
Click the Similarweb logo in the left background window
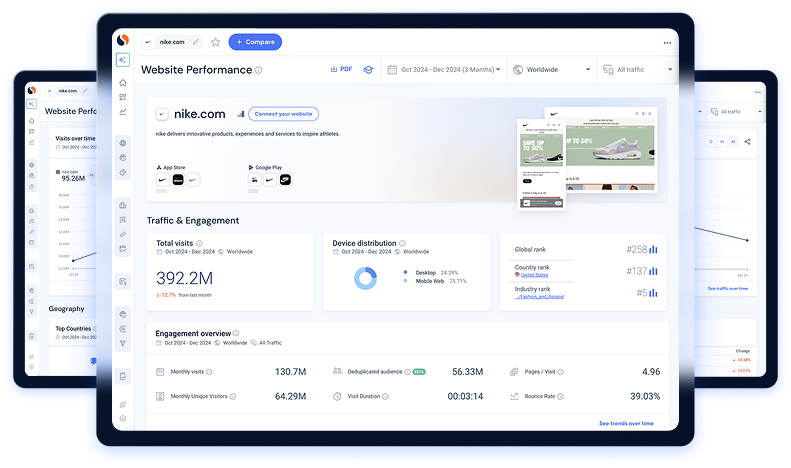coord(32,90)
